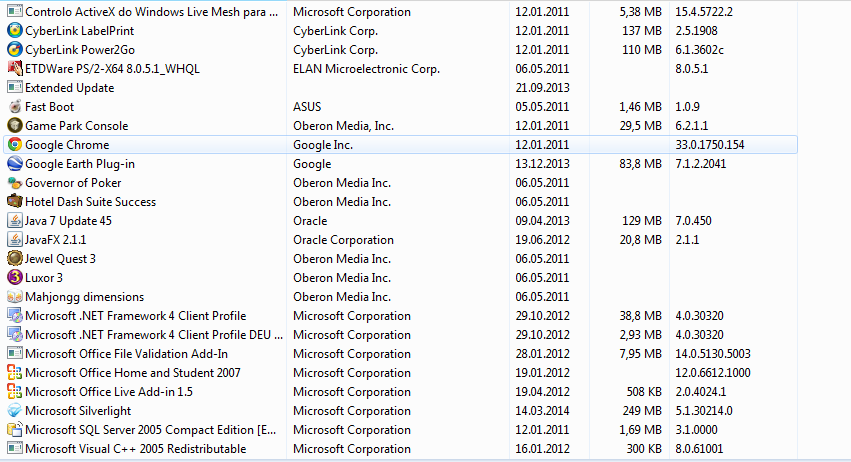Click the CyberLink Power2Go icon
The image size is (851, 462).
point(14,50)
